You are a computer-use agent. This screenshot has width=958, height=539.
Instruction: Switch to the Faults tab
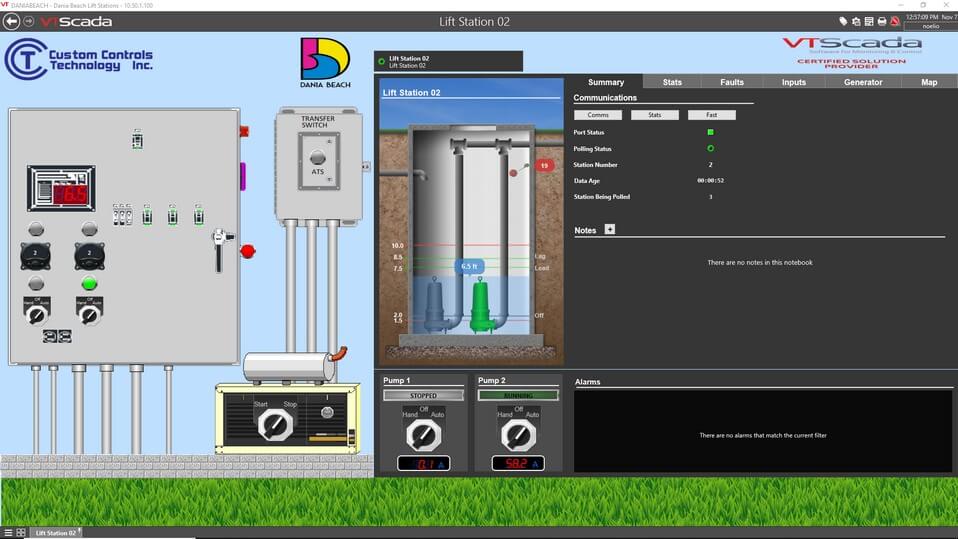732,82
